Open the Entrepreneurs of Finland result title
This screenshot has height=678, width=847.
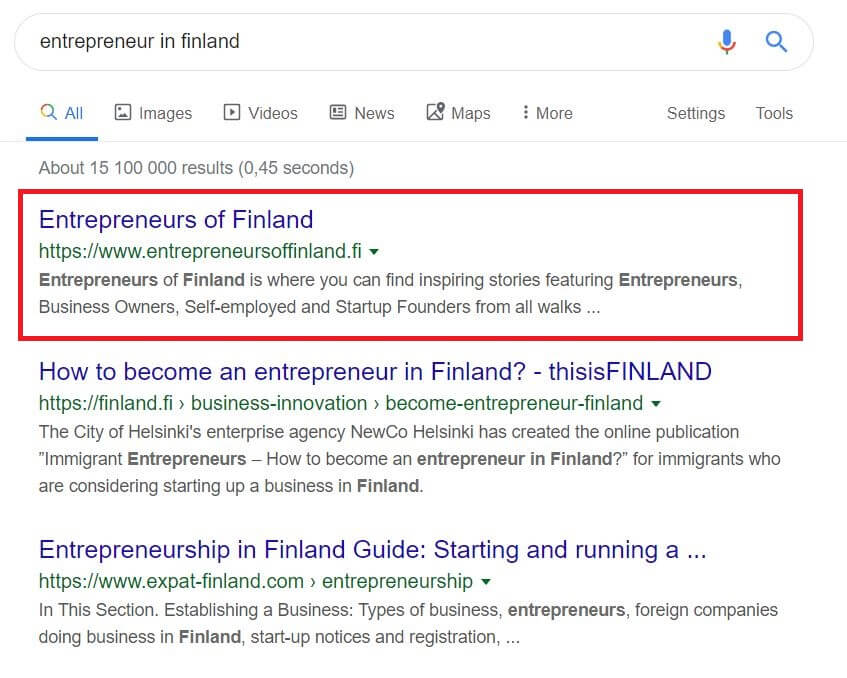(176, 220)
